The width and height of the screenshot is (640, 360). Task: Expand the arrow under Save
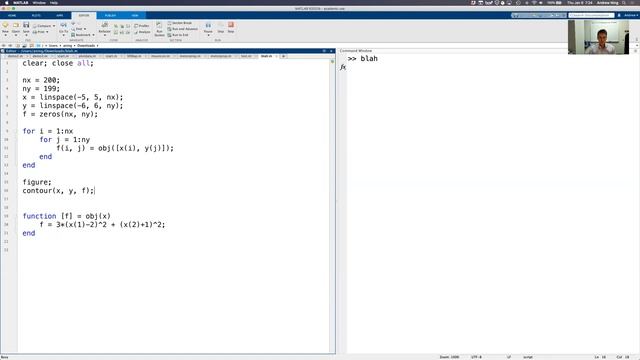pos(26,35)
